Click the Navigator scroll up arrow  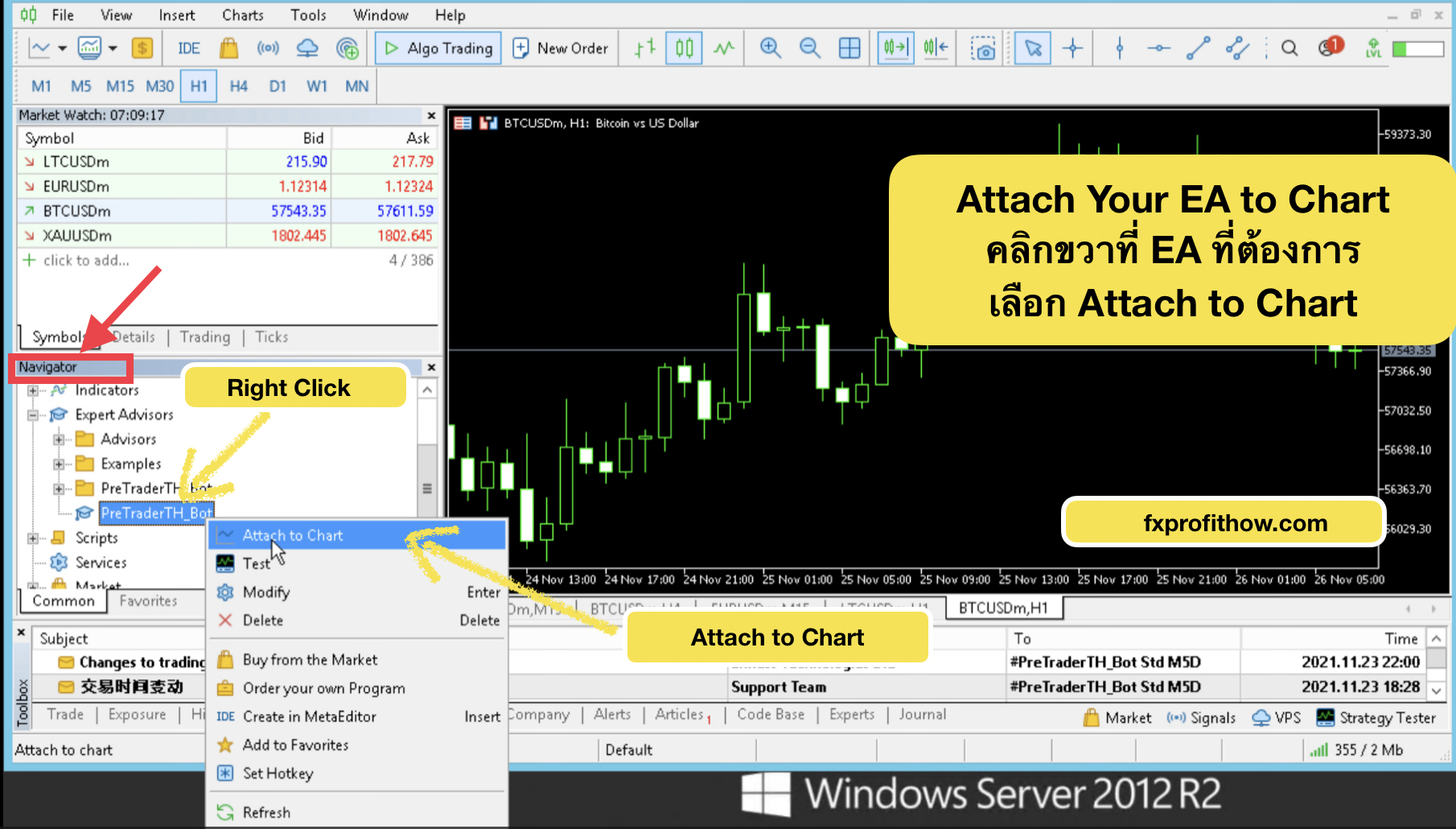click(427, 390)
